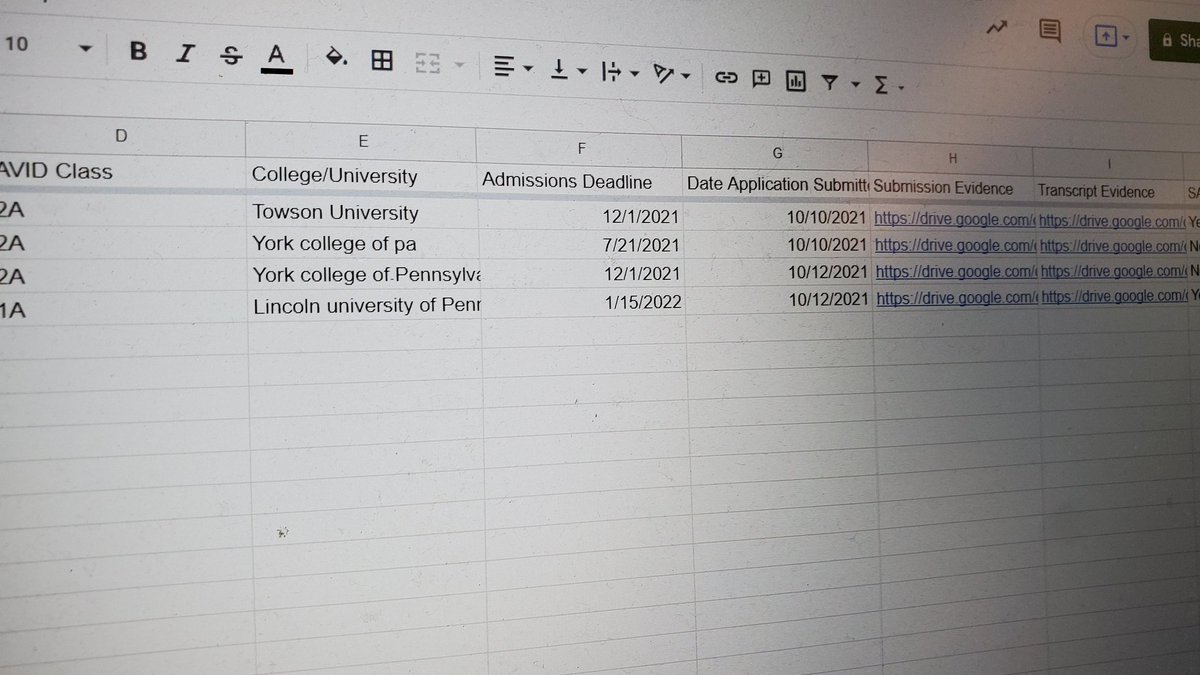Screen dimensions: 1200x675
Task: Select the Submission Evidence header cell
Action: click(x=953, y=189)
